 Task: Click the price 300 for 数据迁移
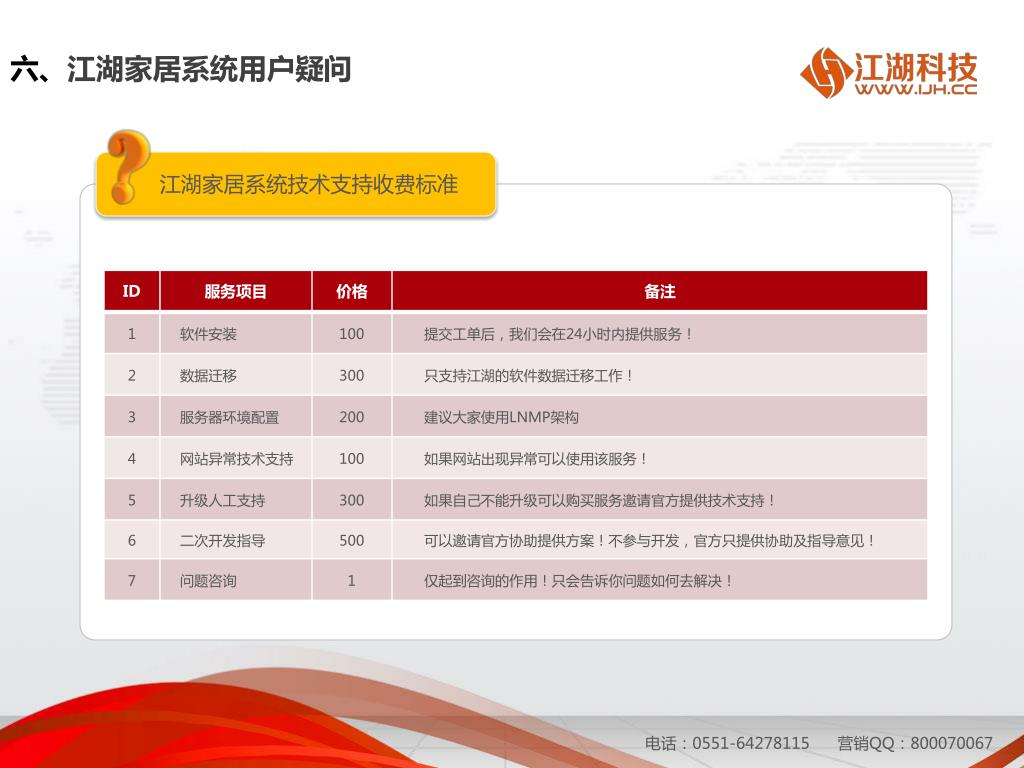351,376
